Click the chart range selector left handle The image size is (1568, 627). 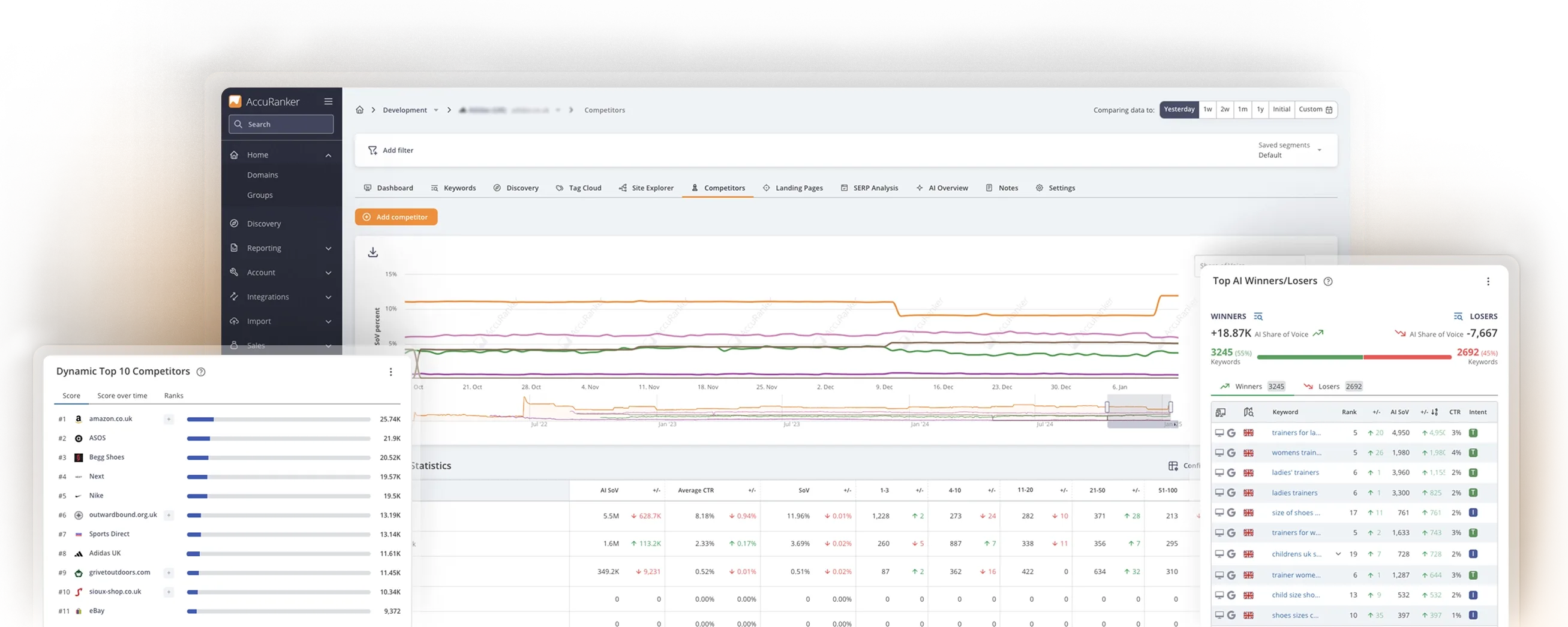pyautogui.click(x=1107, y=407)
